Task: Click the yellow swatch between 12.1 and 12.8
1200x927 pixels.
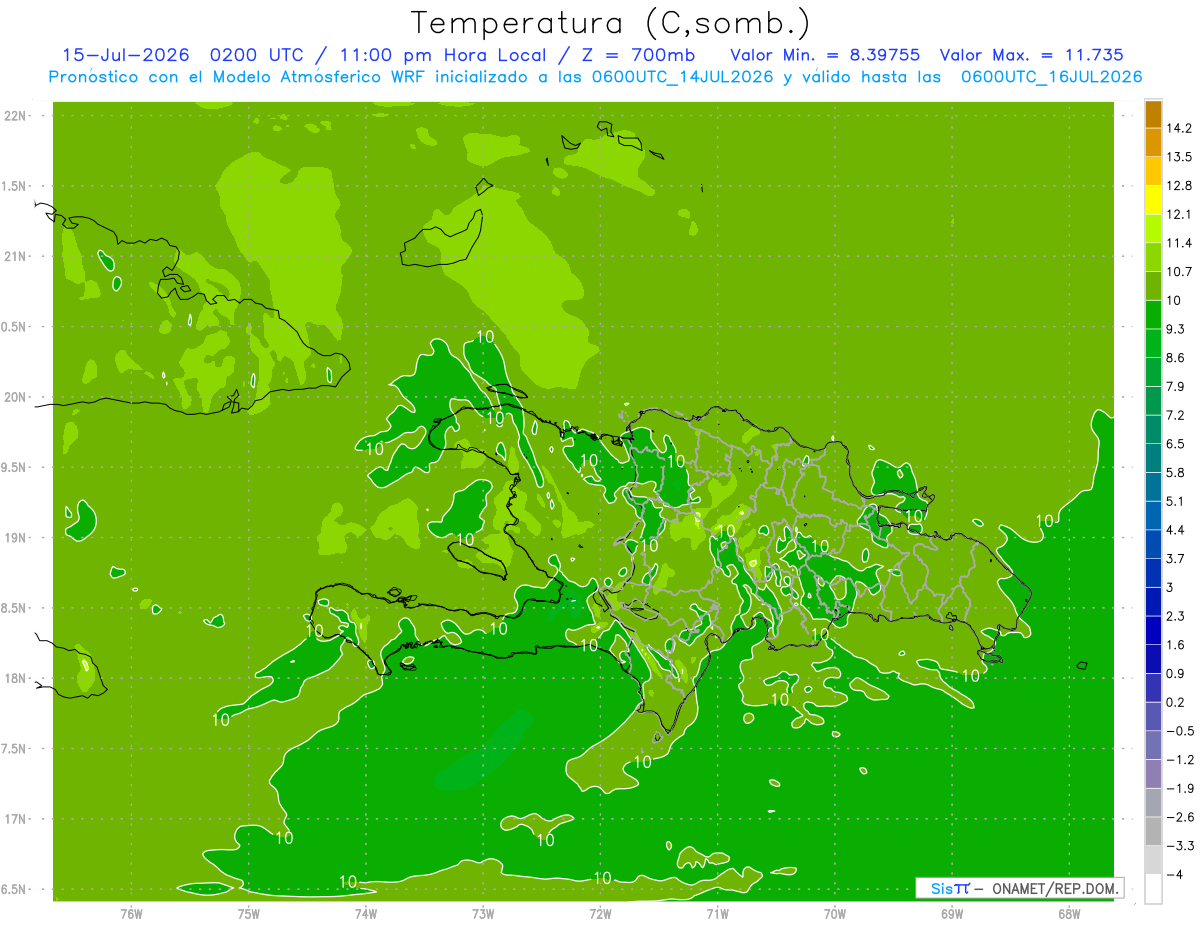Action: [1153, 200]
